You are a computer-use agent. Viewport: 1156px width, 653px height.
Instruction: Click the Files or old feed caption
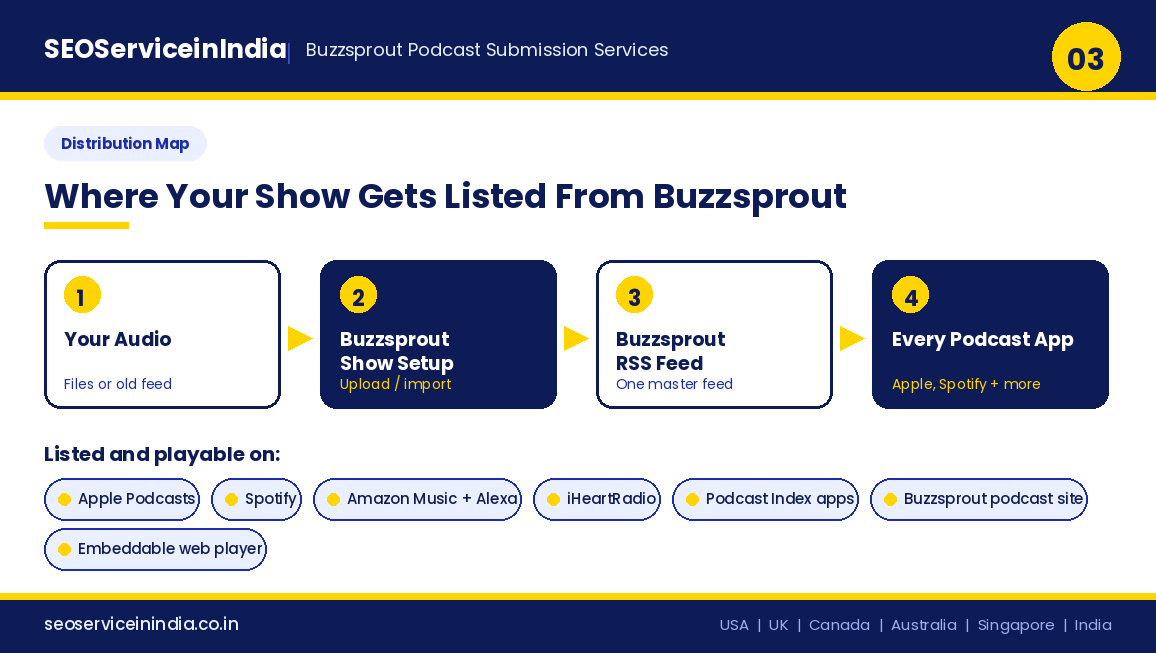pos(118,384)
